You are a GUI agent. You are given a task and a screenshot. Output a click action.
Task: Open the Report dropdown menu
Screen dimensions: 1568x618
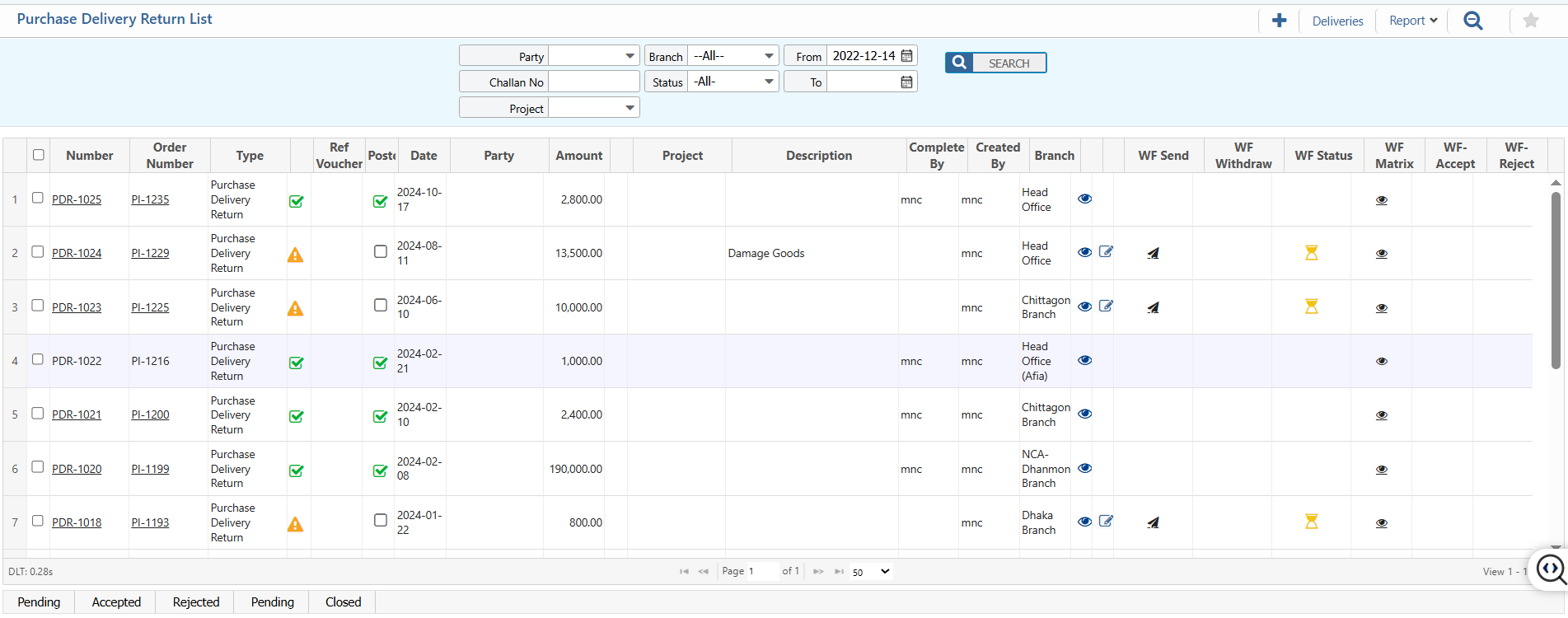point(1413,21)
